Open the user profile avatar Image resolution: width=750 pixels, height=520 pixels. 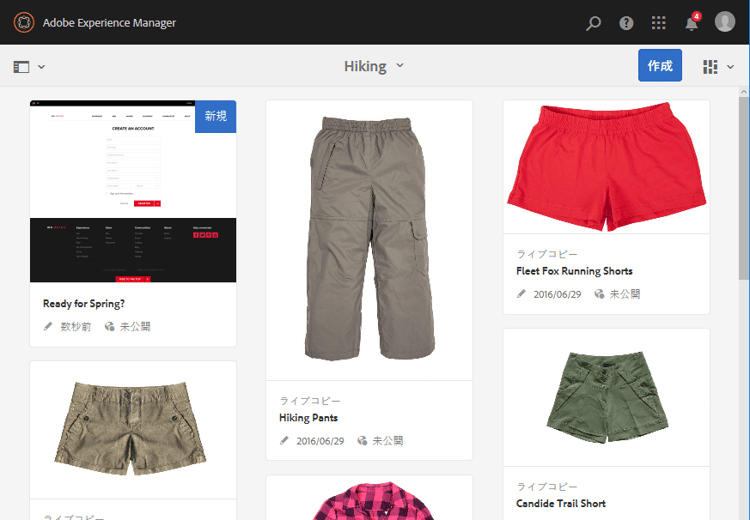[725, 22]
